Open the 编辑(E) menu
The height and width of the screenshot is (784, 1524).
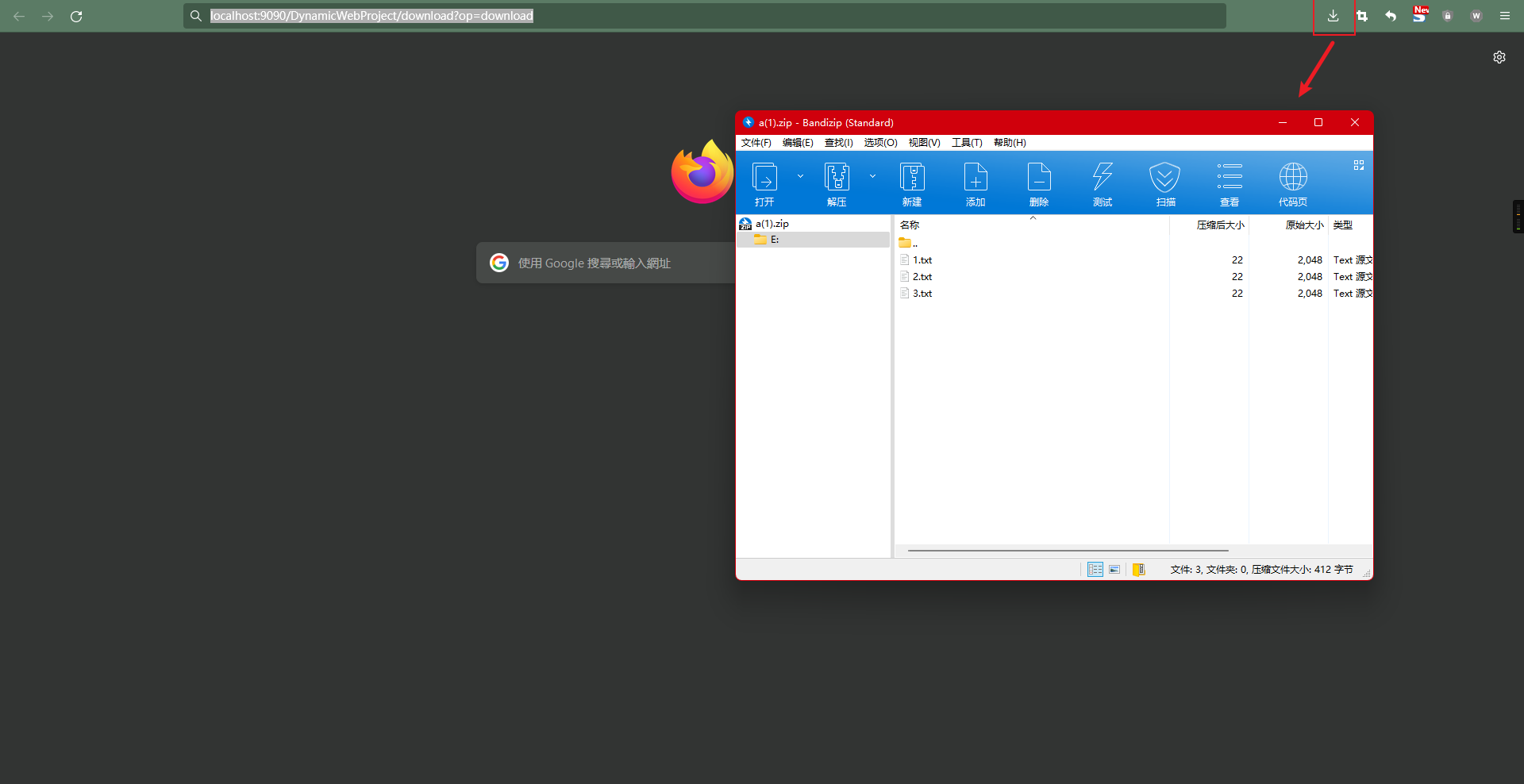coord(798,143)
